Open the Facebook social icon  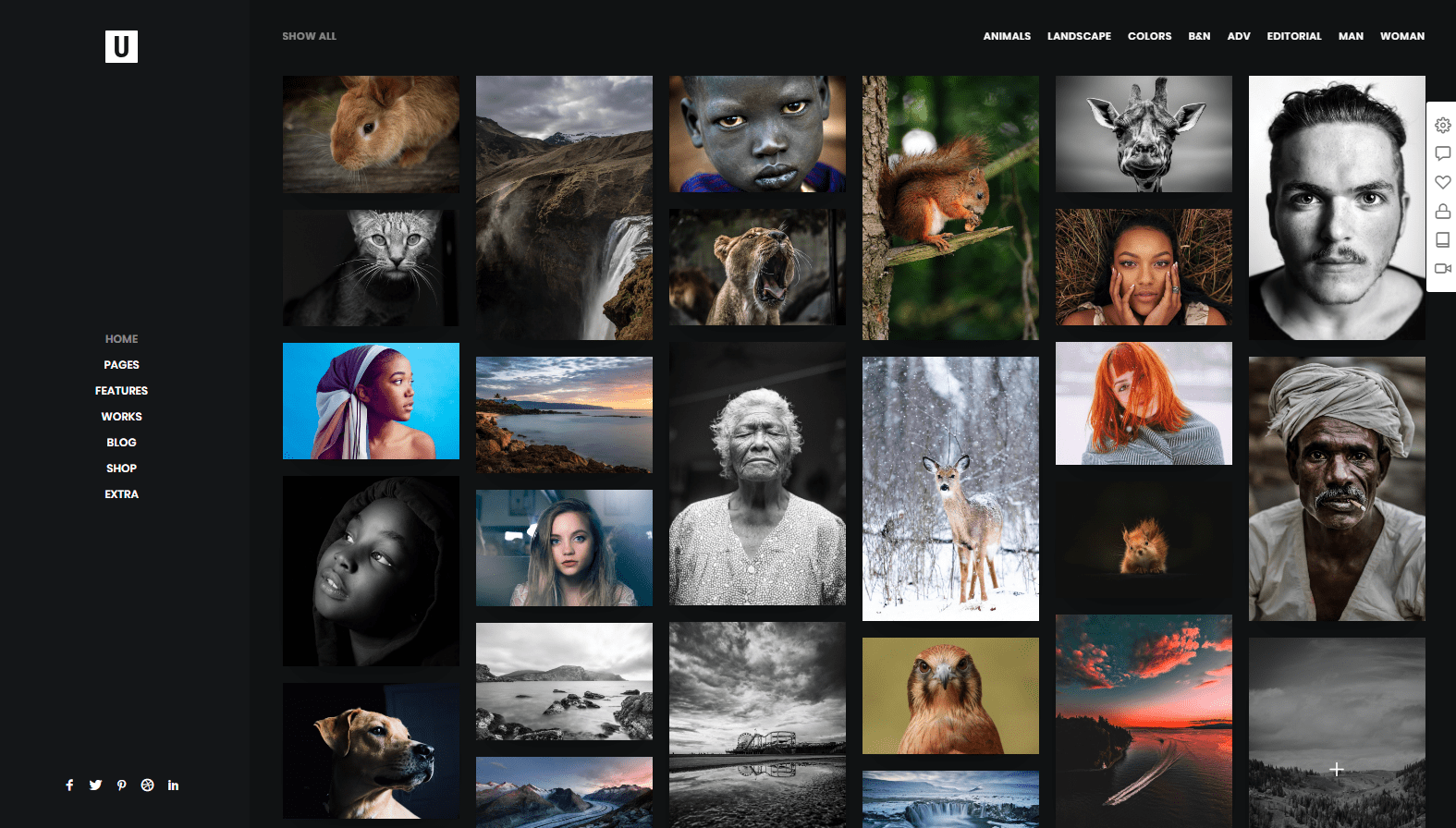[x=69, y=785]
